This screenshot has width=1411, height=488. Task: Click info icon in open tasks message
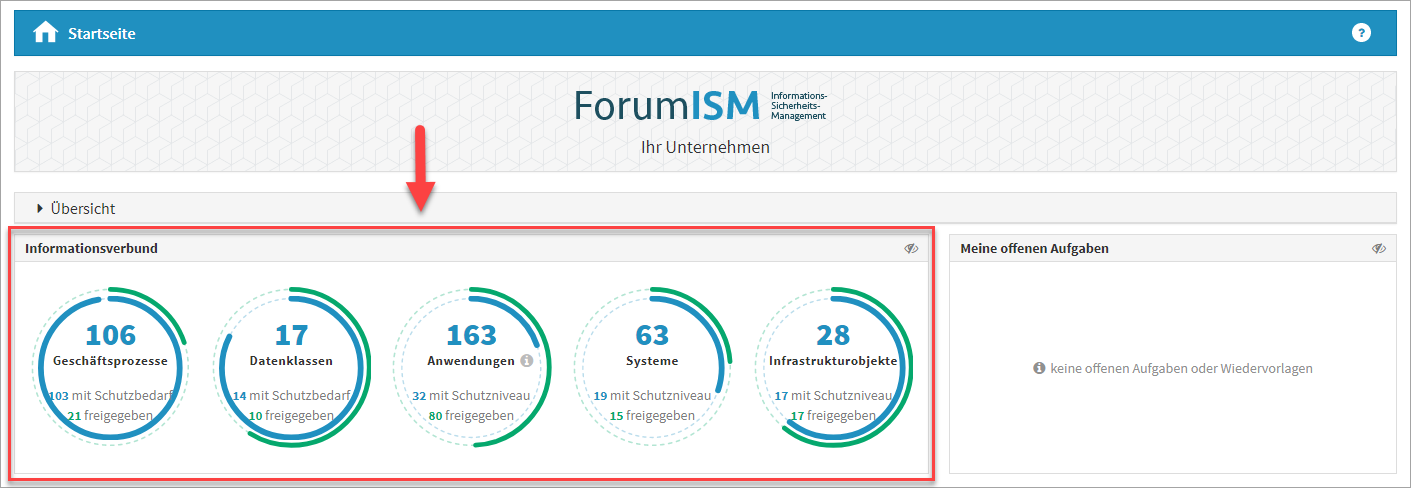pos(1039,369)
